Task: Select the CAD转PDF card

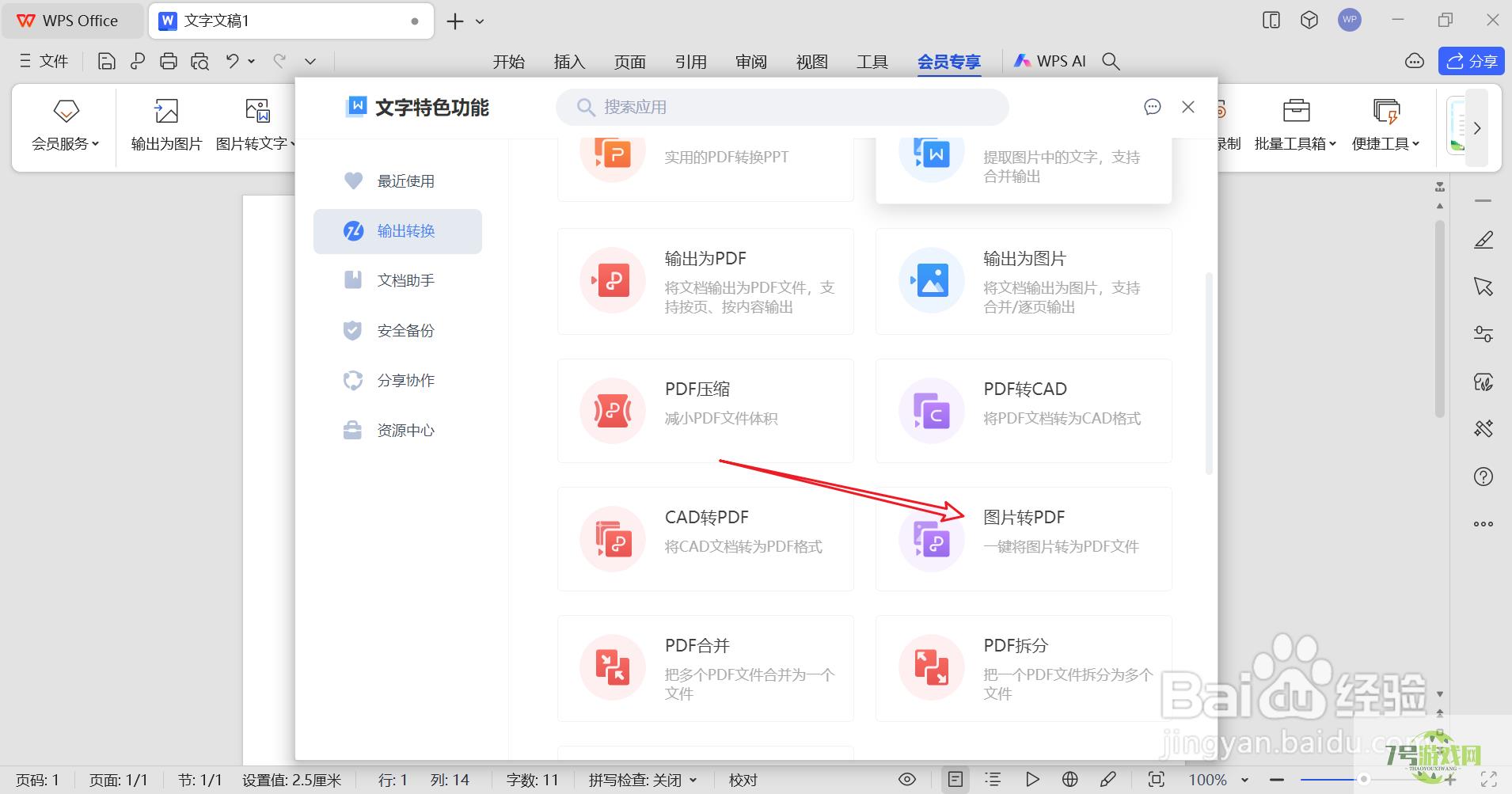Action: [x=705, y=539]
